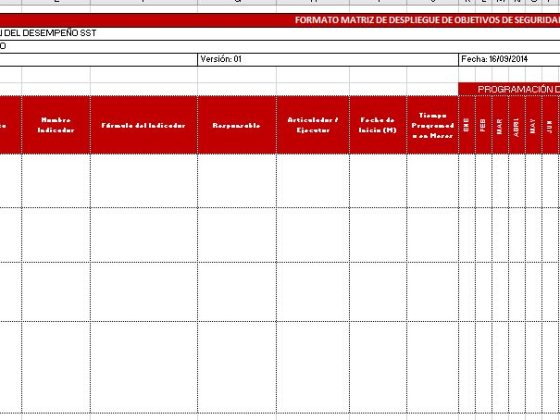Click first empty cell under Responsable
The height and width of the screenshot is (420, 560).
237,181
